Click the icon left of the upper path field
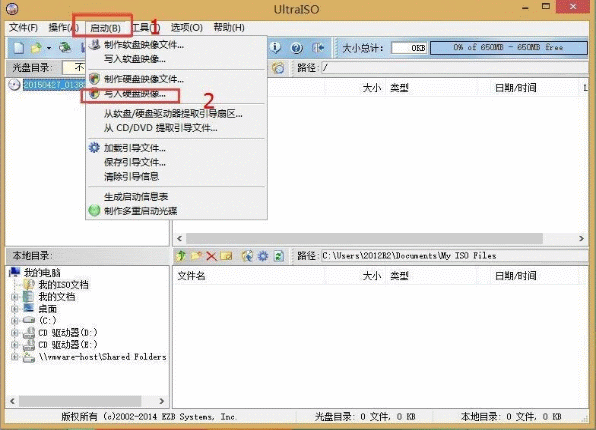The image size is (596, 430). point(278,68)
